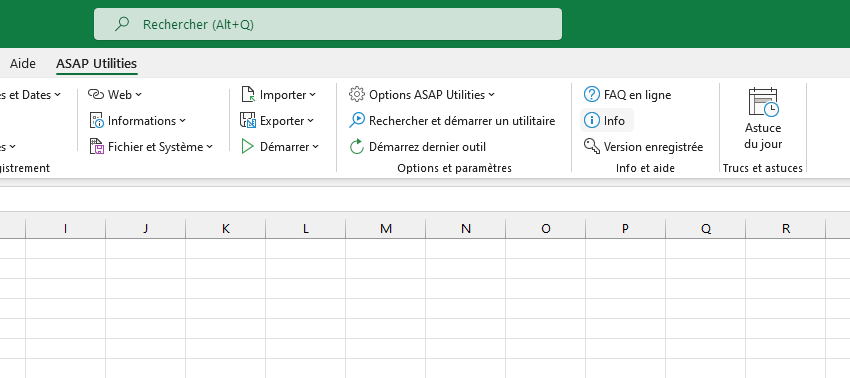Screen dimensions: 850x378
Task: Click the Astuce du jour calendar icon
Action: click(x=763, y=102)
